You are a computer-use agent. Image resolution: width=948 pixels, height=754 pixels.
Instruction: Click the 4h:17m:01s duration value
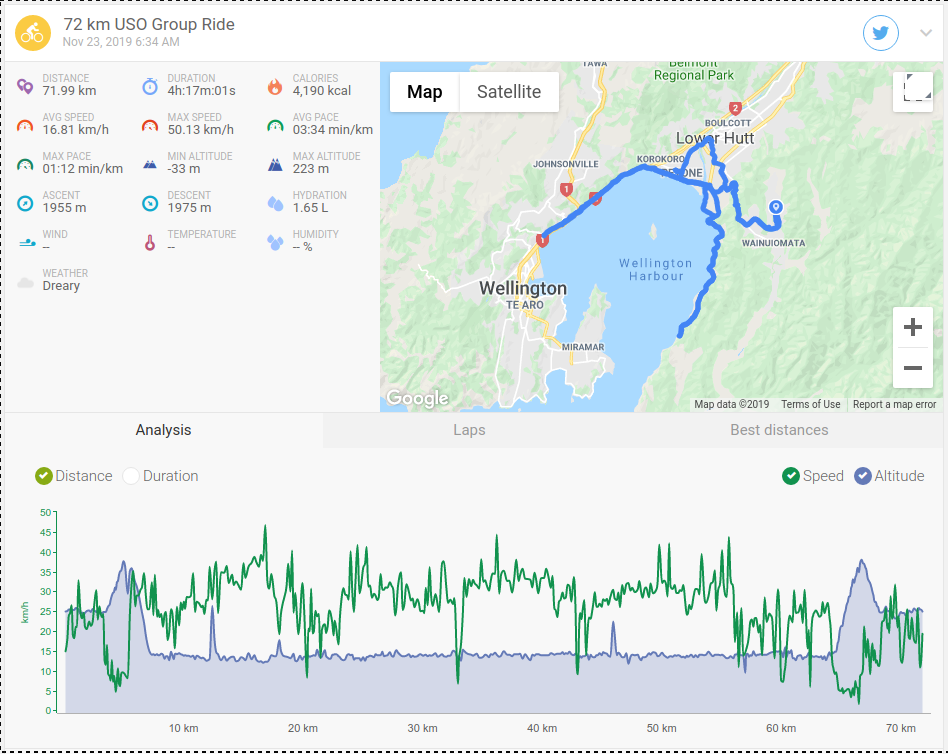(201, 91)
